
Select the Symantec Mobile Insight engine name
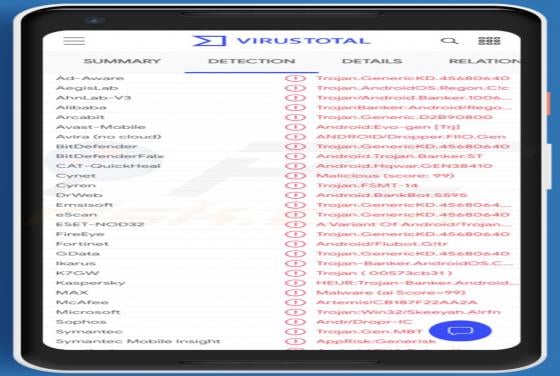pyautogui.click(x=138, y=342)
